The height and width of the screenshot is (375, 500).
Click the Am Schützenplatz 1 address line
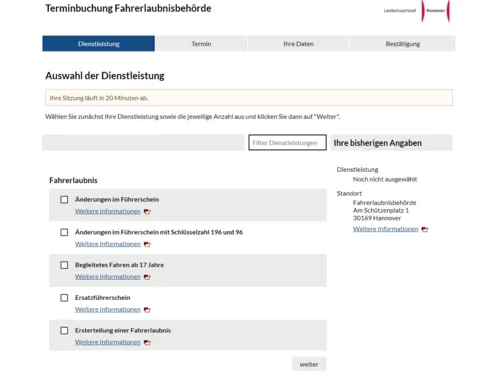pos(381,210)
